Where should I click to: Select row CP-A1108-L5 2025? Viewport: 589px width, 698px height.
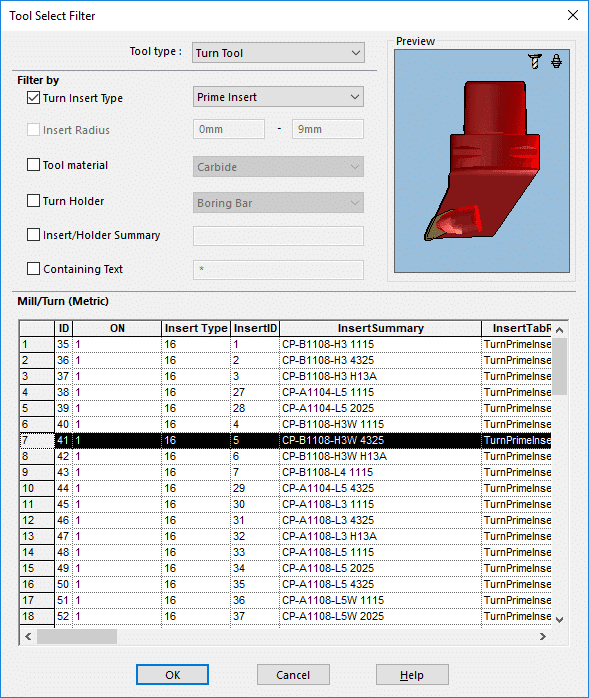pos(285,568)
